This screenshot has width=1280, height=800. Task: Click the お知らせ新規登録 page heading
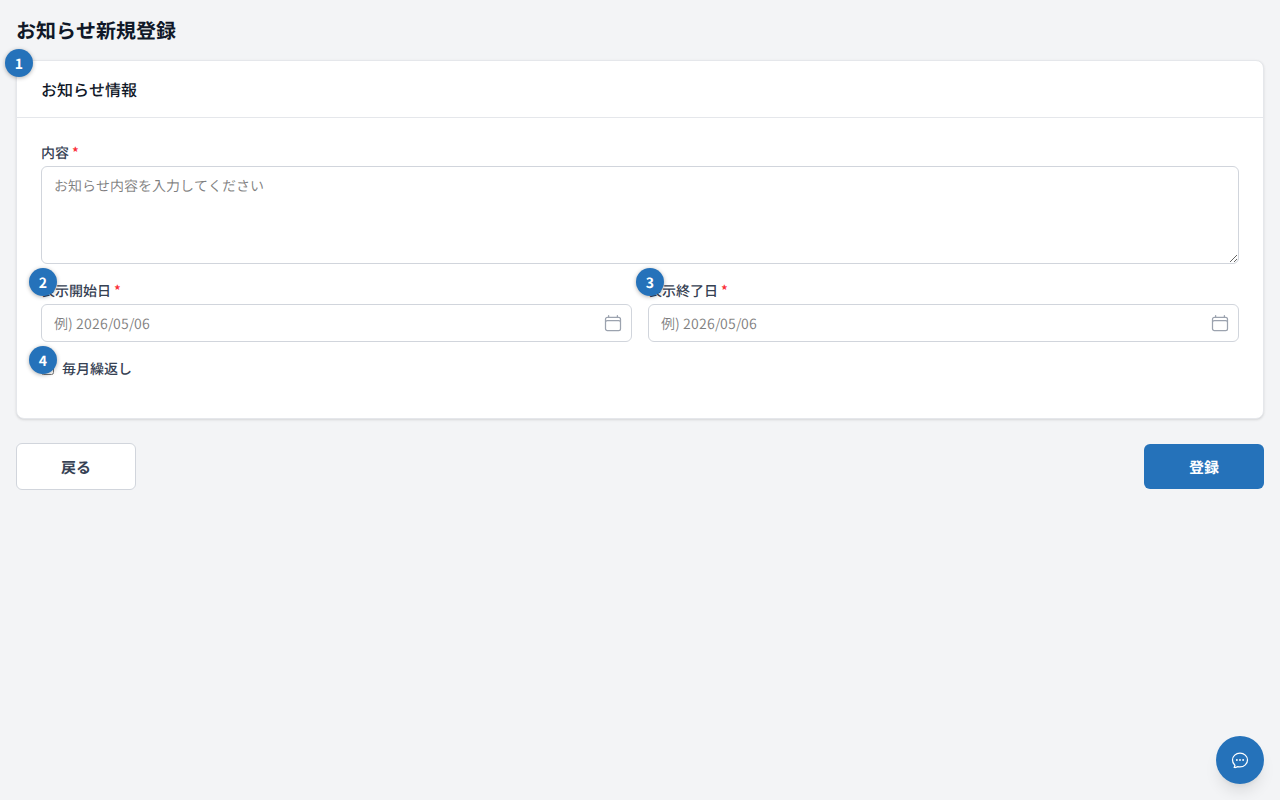tap(96, 30)
